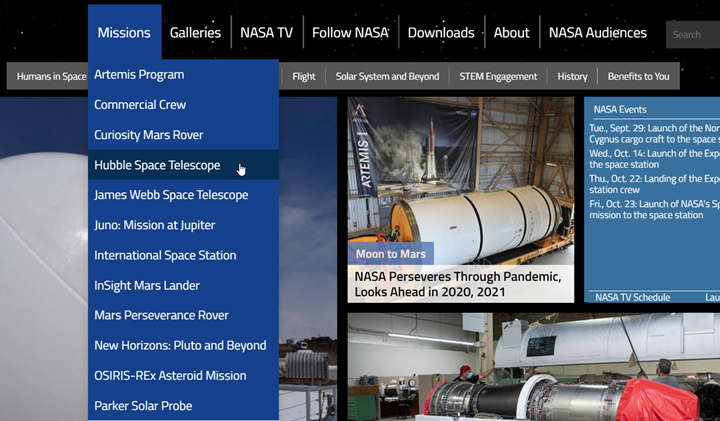
Task: Open Benefits to You topic
Action: point(638,76)
